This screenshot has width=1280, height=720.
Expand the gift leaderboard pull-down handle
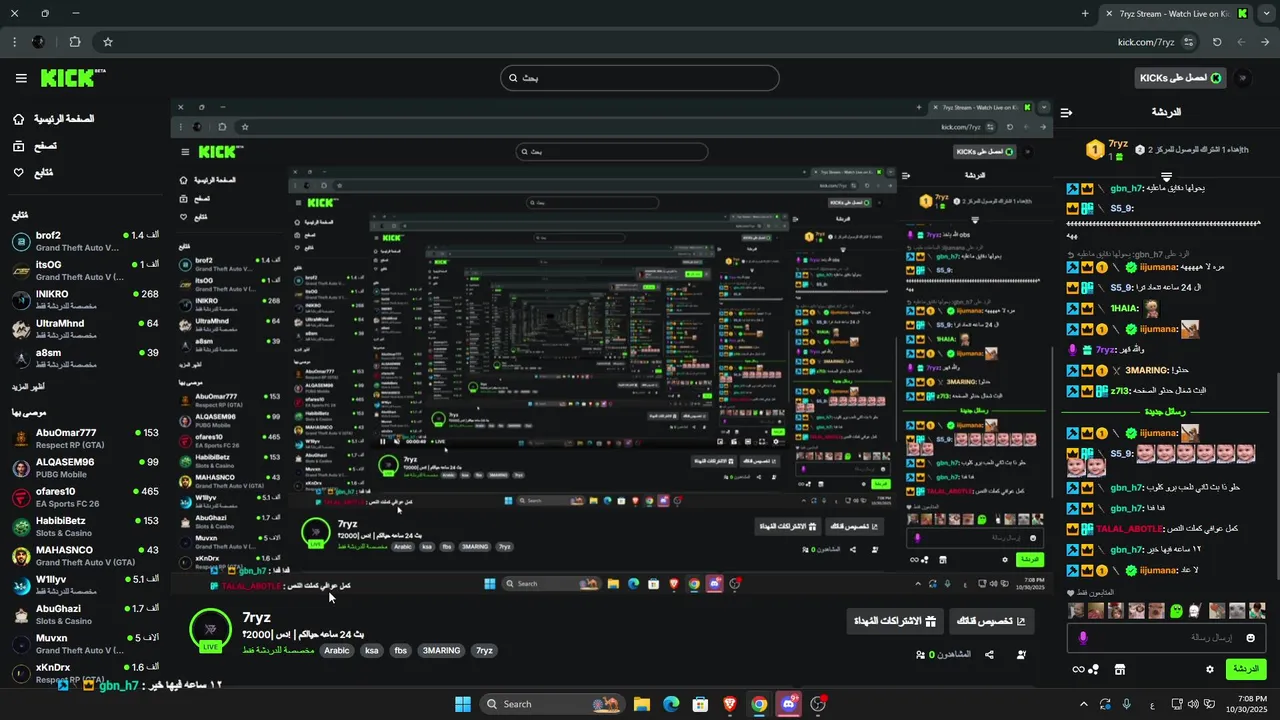[x=1166, y=177]
